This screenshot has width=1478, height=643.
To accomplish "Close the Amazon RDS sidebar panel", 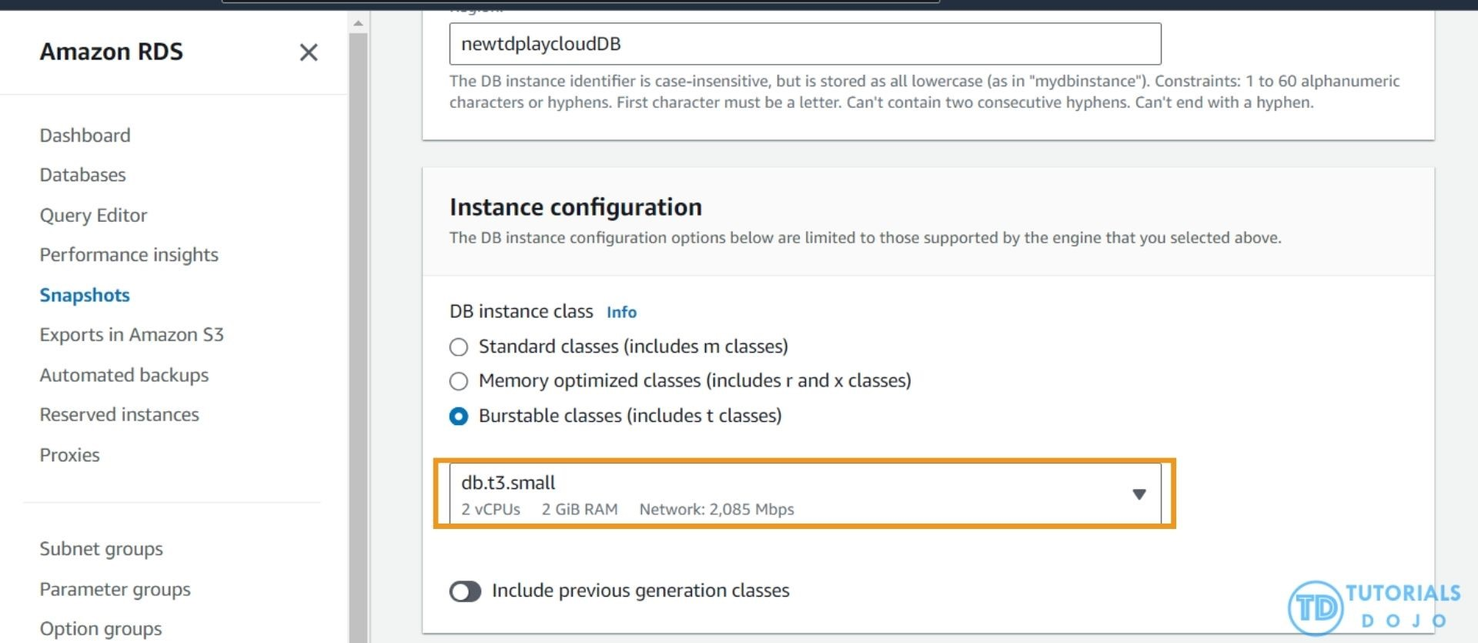I will [x=308, y=53].
